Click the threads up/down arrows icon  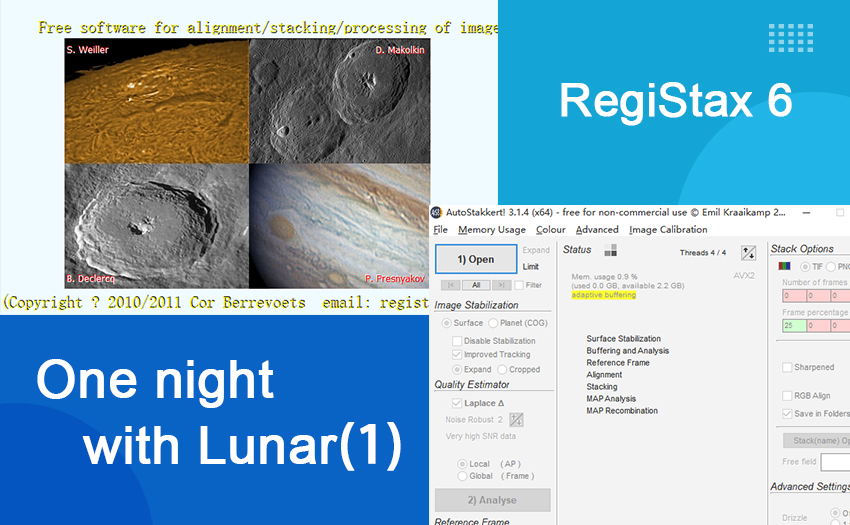point(748,252)
